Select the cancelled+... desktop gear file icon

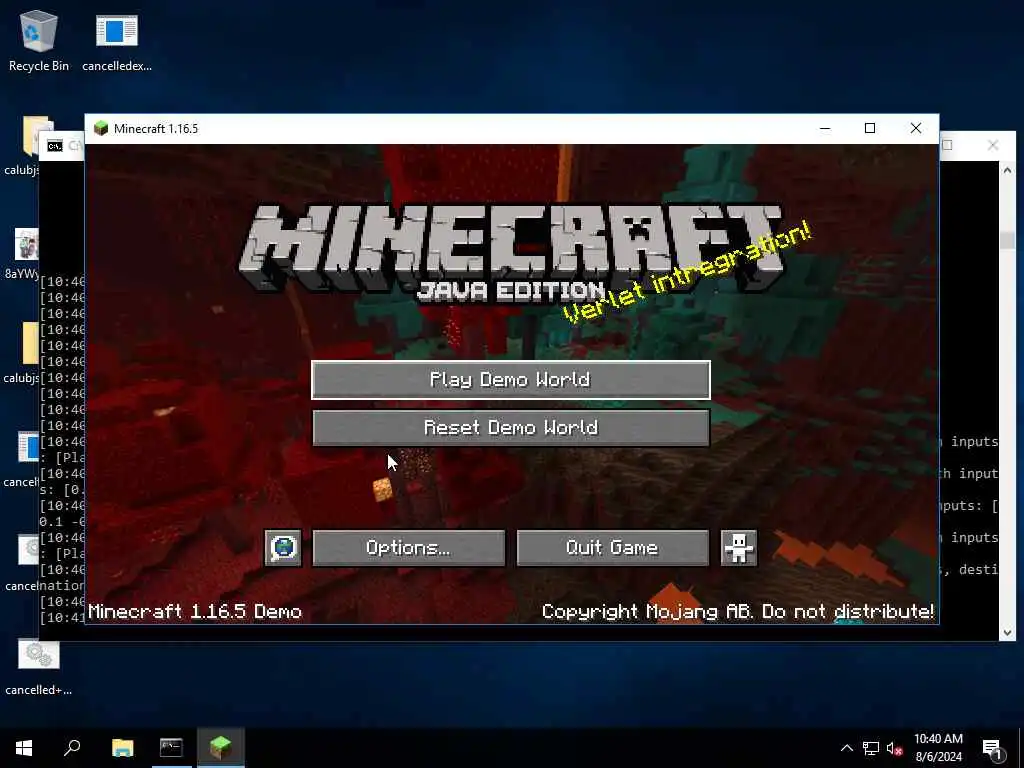(x=39, y=666)
